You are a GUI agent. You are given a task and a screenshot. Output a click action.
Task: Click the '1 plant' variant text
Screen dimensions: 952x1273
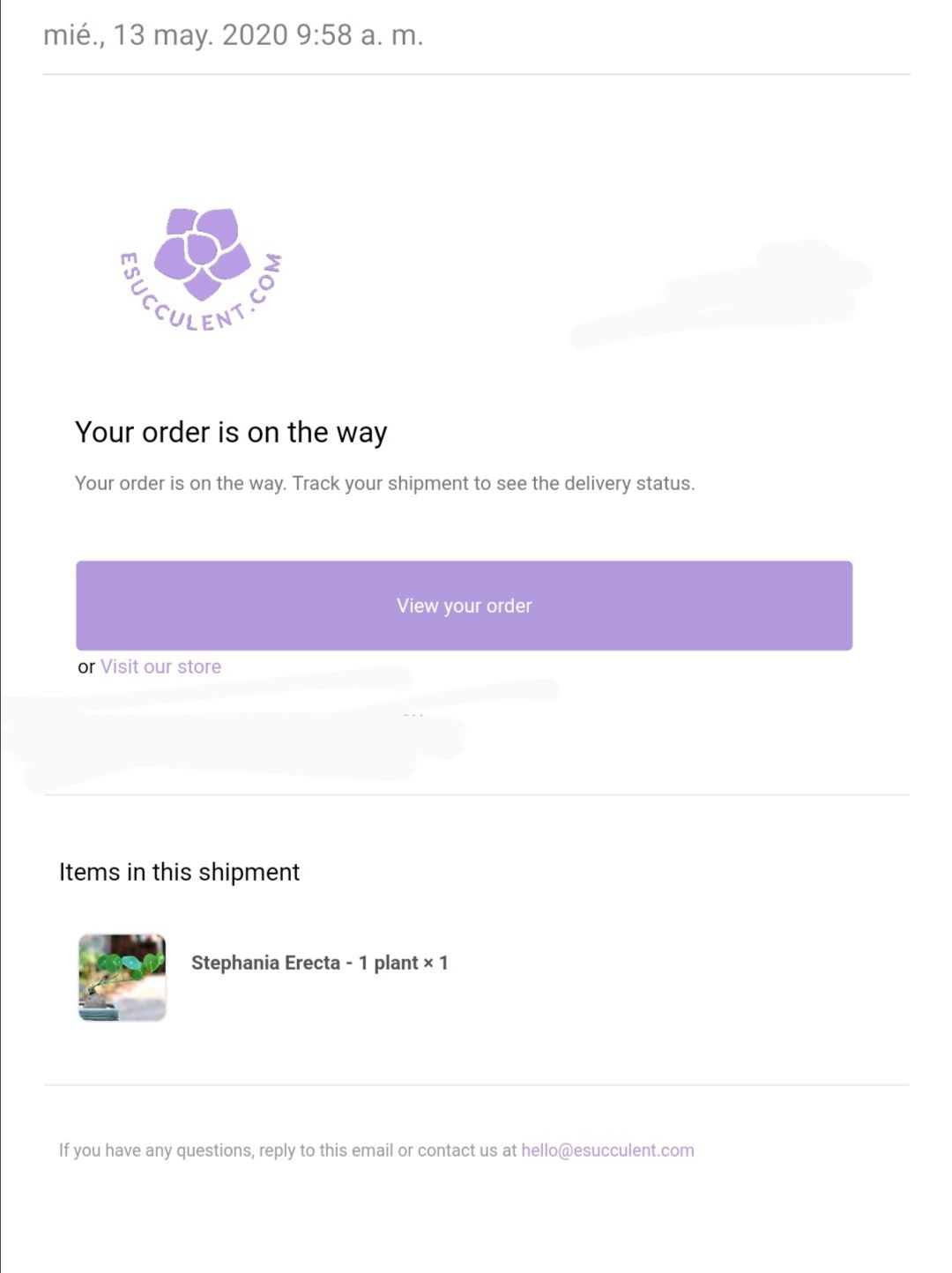[x=388, y=963]
